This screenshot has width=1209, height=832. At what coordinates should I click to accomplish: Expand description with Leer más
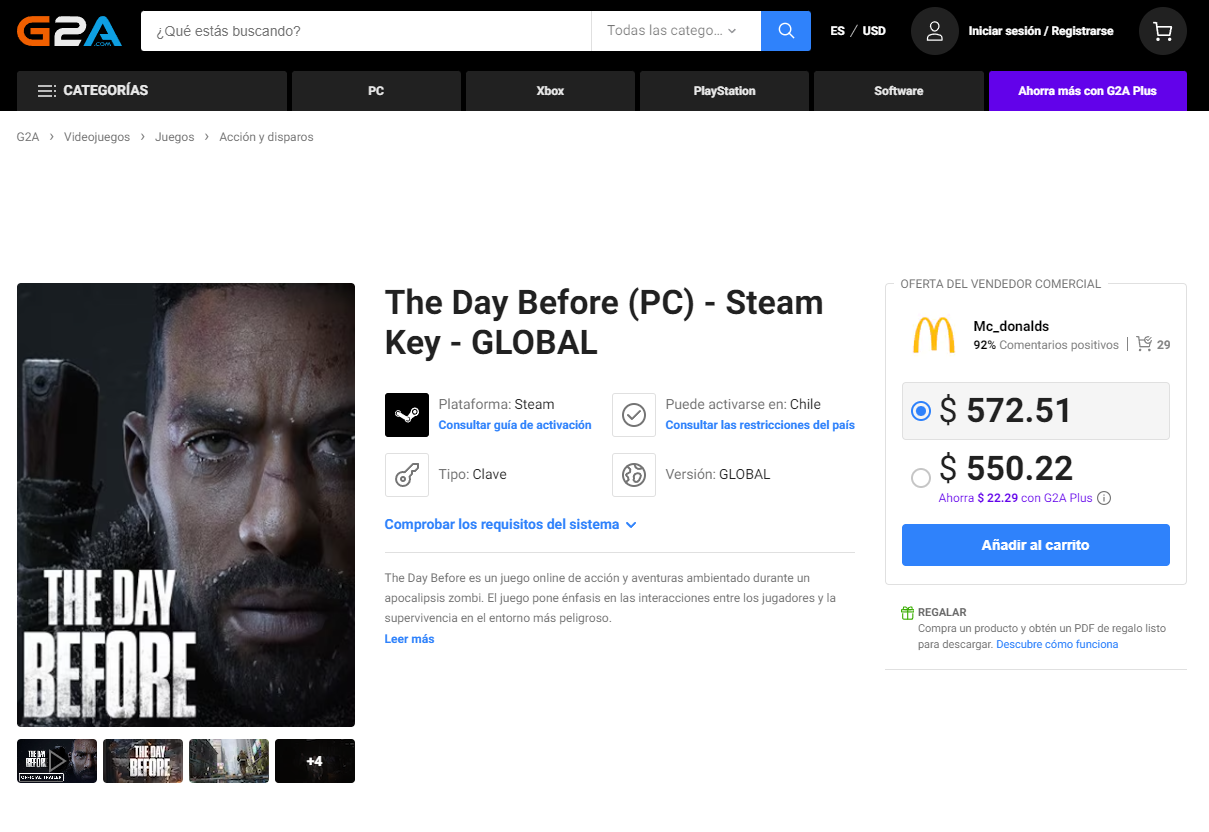pyautogui.click(x=410, y=639)
